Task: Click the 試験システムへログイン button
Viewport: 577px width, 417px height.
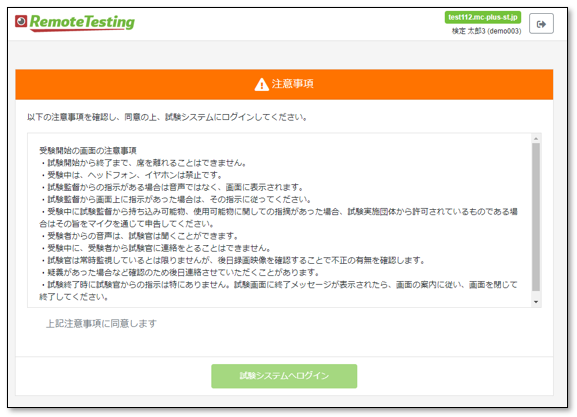Action: click(284, 376)
